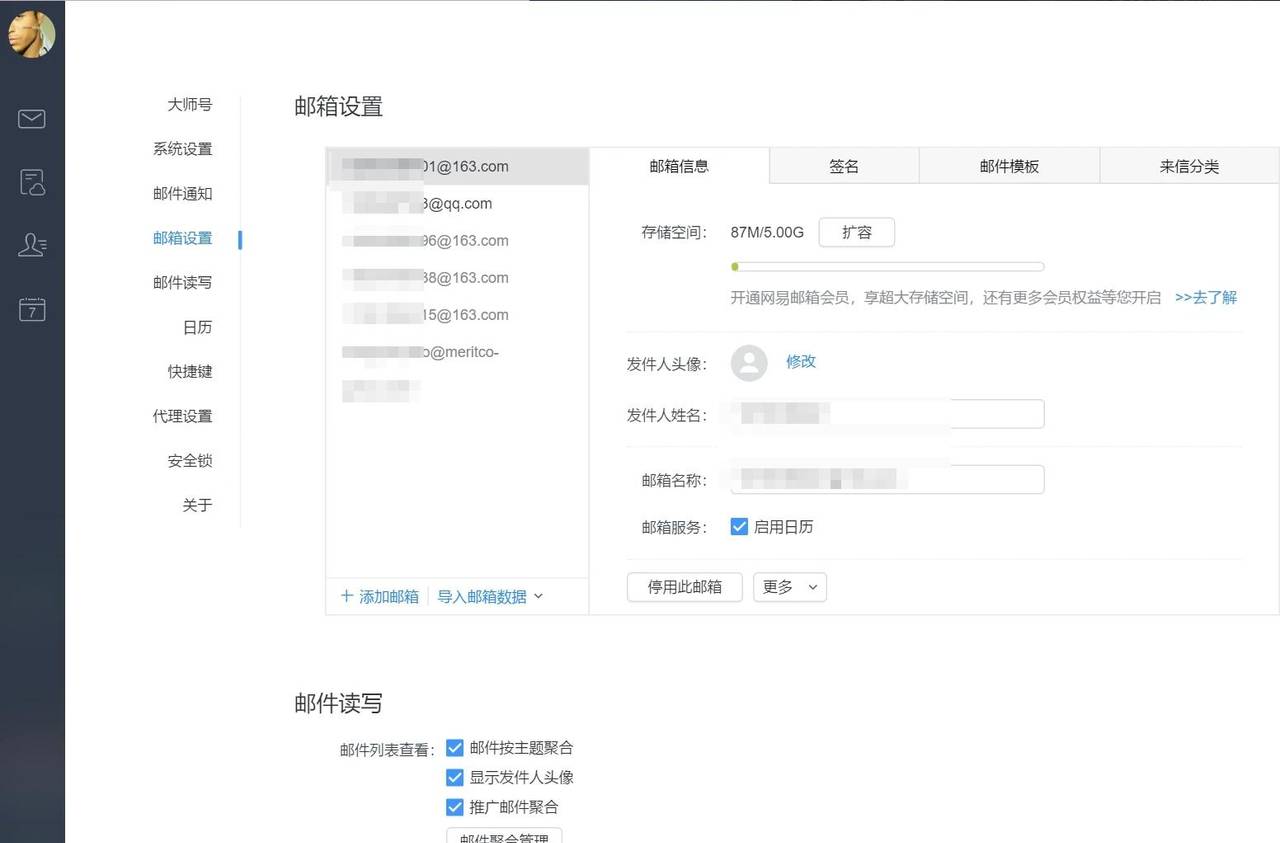This screenshot has height=843, width=1280.
Task: Uncheck 推广邮件聚合
Action: point(455,807)
